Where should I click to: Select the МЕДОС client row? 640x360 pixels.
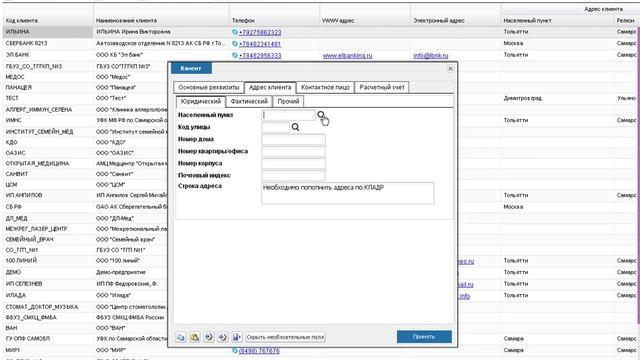pyautogui.click(x=15, y=77)
